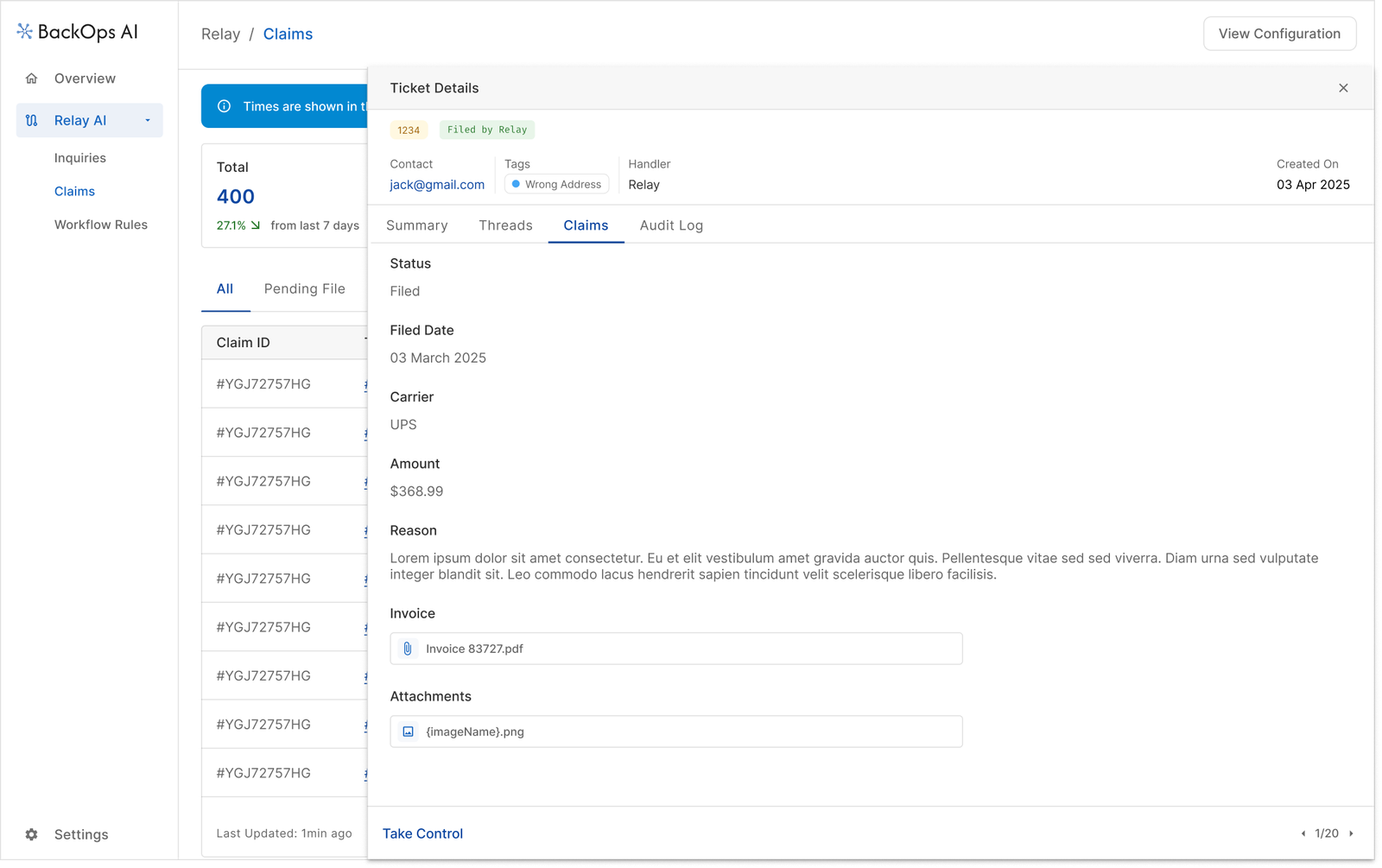Open jack@gmail.com contact link
The width and height of the screenshot is (1382, 868).
click(x=437, y=185)
